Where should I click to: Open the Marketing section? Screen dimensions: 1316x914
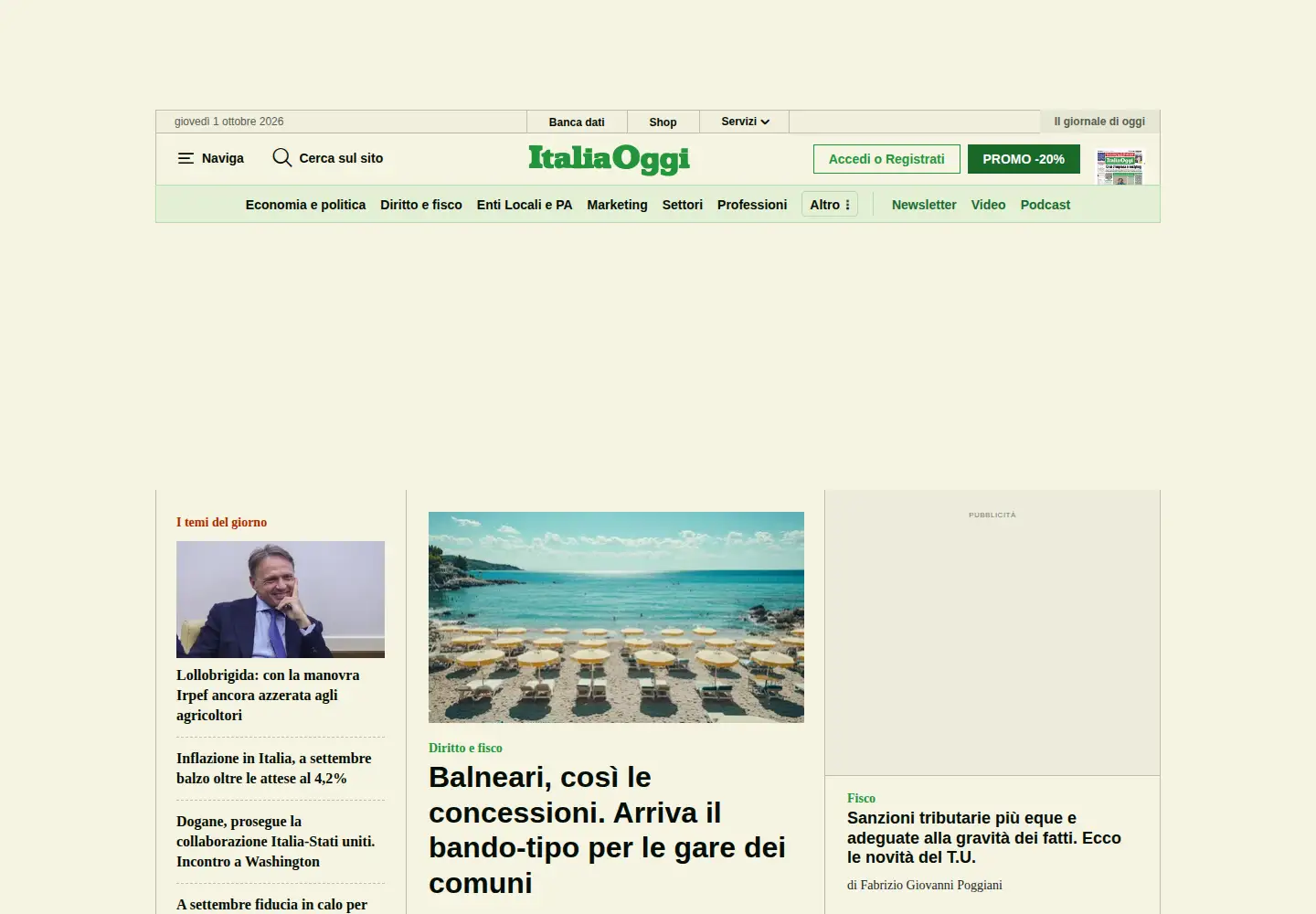pos(617,205)
